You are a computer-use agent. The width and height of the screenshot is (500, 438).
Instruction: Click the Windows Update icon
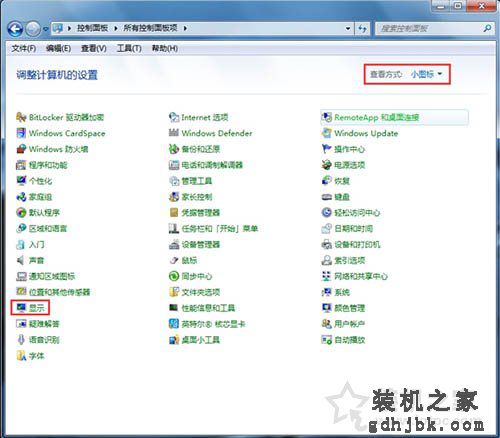pos(326,133)
